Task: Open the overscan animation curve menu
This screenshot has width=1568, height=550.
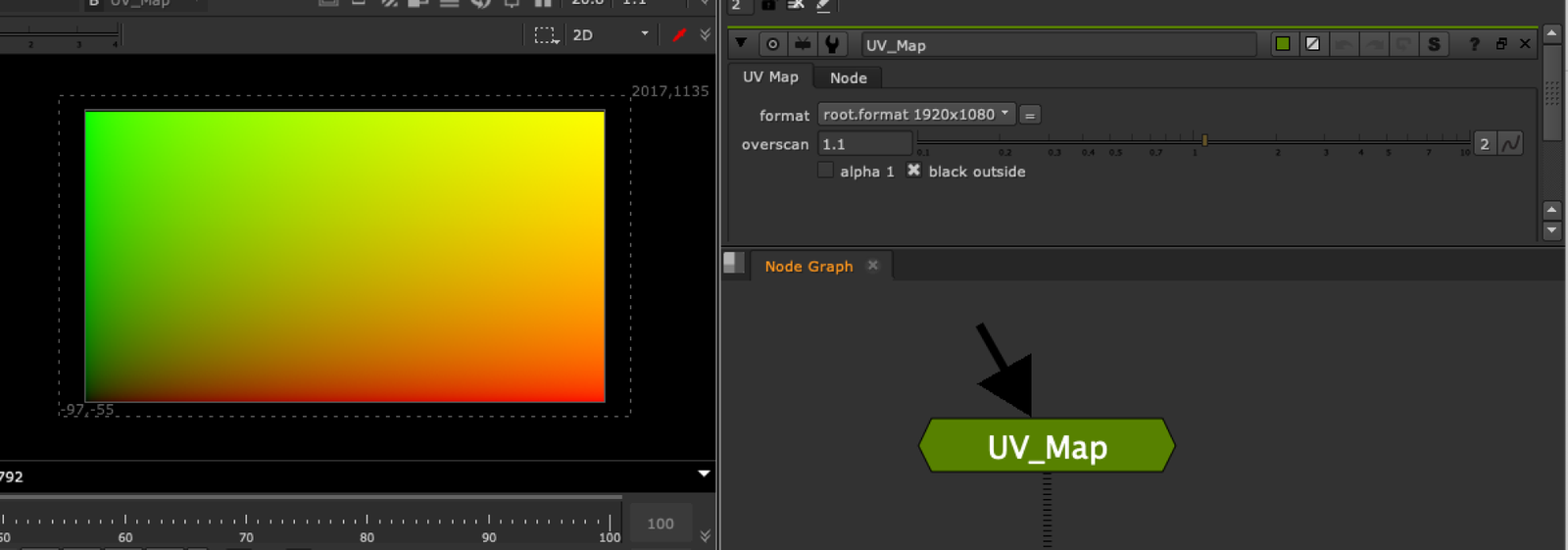Action: pos(1511,144)
